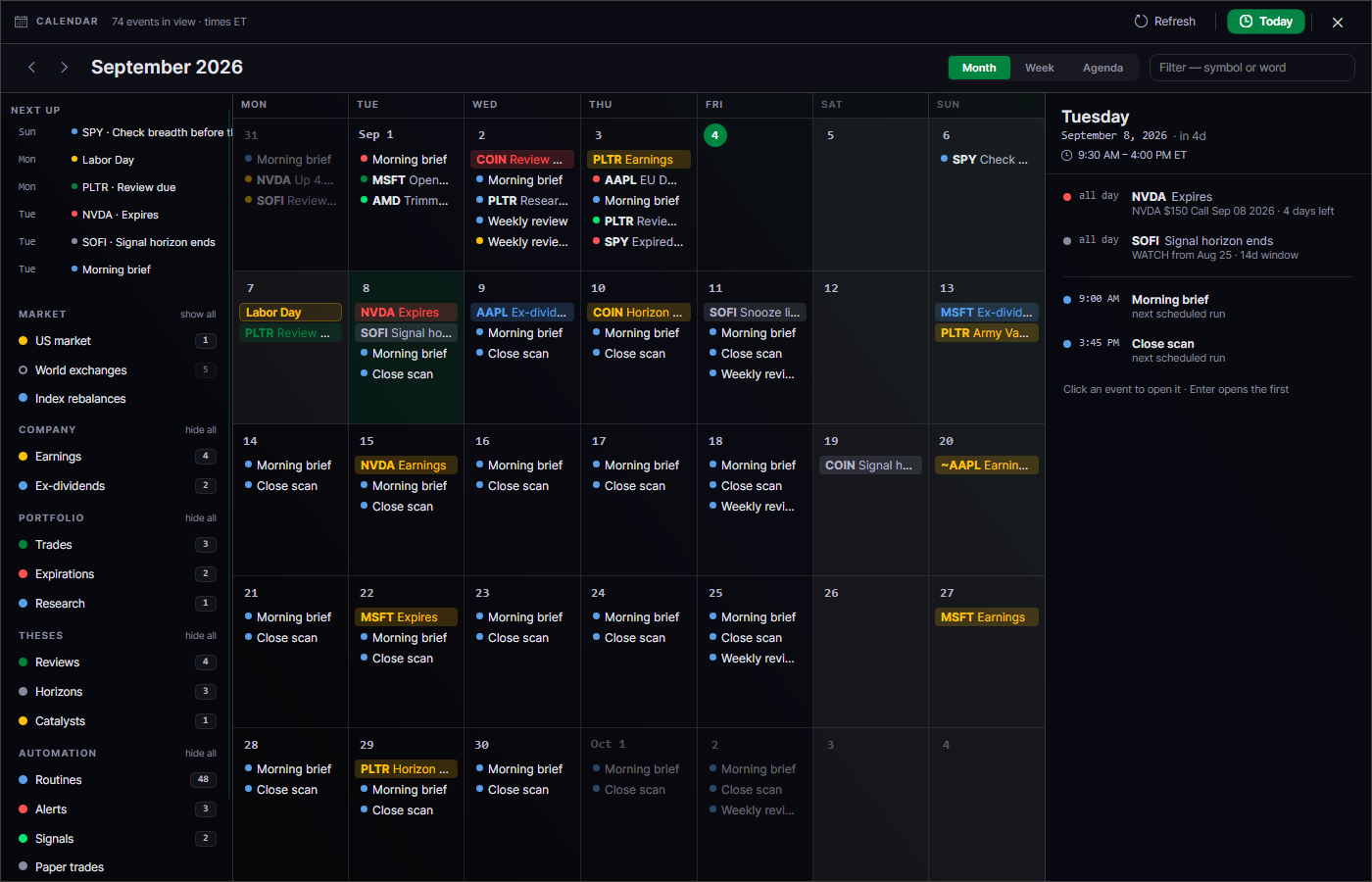Toggle the Expirations filter
This screenshot has height=882, width=1372.
(x=117, y=574)
